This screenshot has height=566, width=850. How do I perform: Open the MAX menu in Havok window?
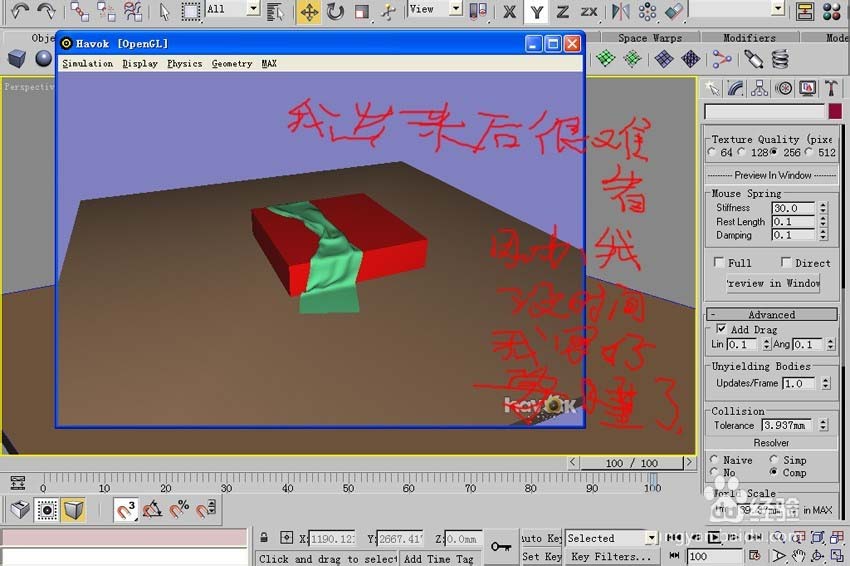coord(269,63)
